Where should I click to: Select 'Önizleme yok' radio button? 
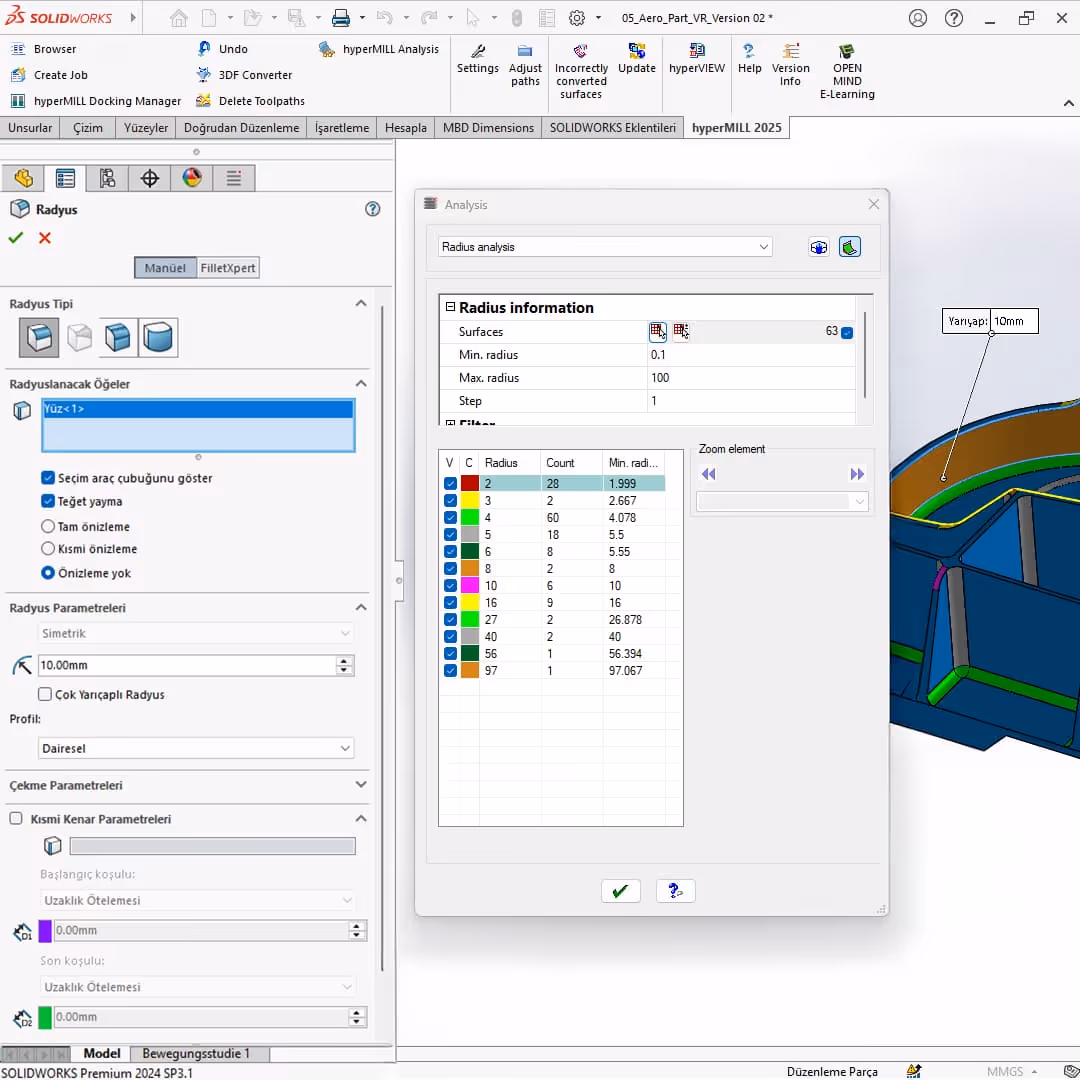48,572
